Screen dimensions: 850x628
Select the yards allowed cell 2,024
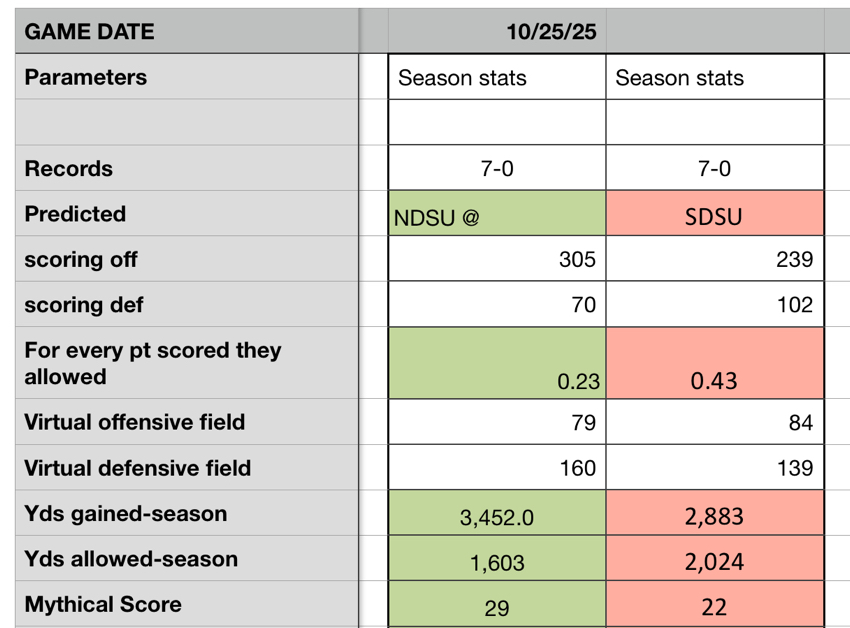714,560
